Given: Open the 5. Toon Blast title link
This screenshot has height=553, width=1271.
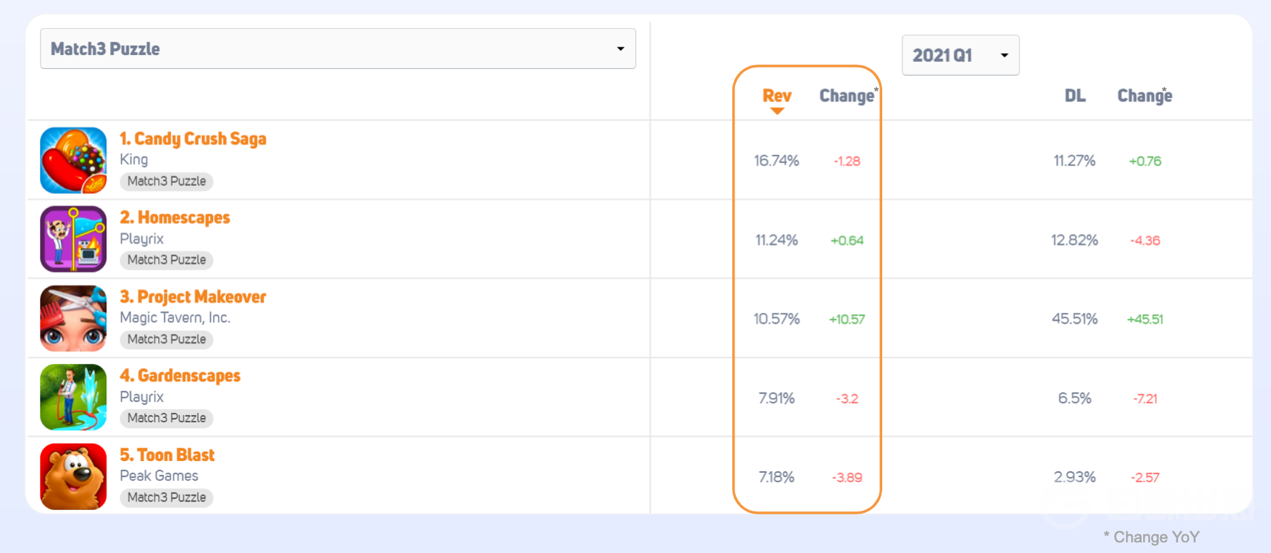Looking at the screenshot, I should 167,454.
